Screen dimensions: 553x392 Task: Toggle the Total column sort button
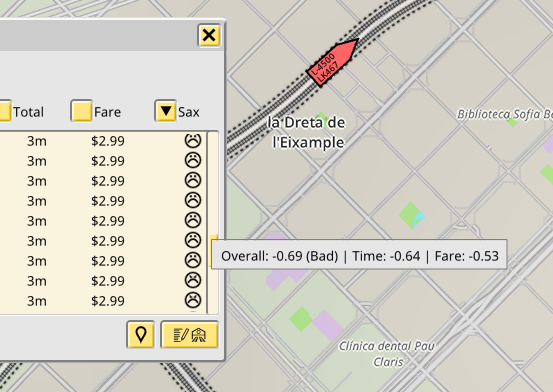(4, 111)
